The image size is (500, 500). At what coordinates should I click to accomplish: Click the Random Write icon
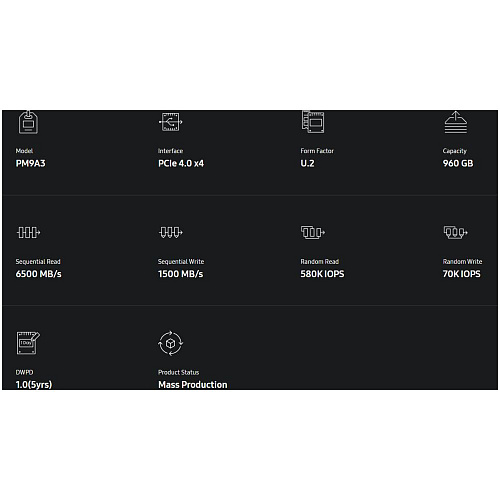(x=455, y=232)
